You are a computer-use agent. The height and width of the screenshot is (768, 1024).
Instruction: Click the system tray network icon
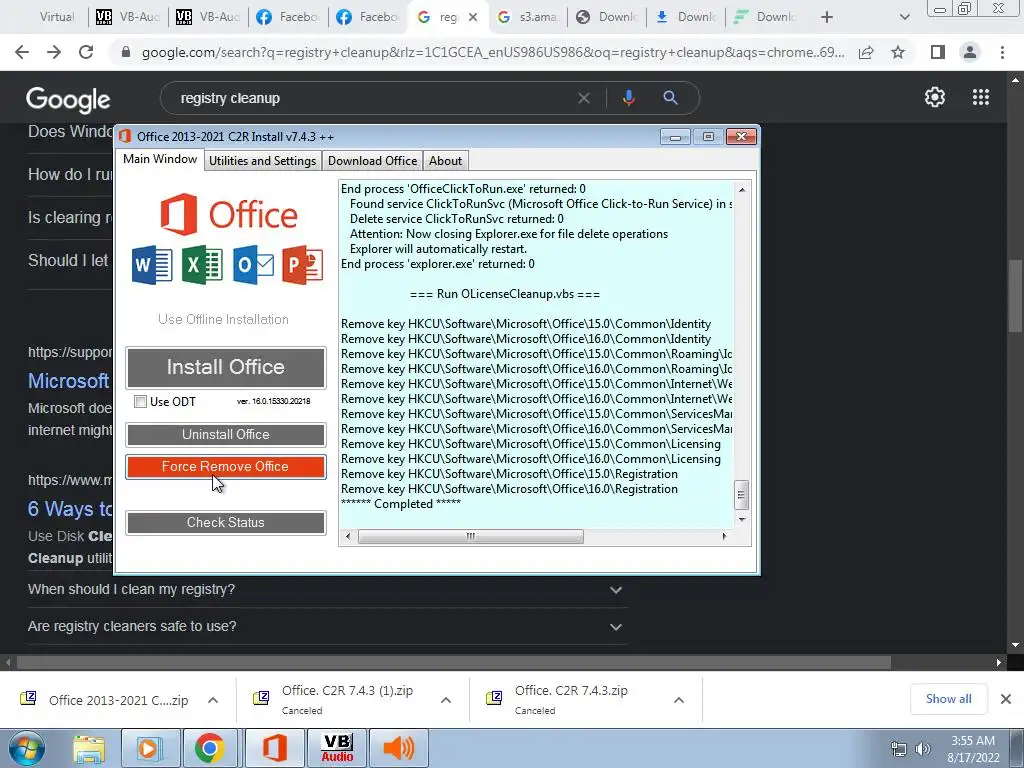[899, 749]
